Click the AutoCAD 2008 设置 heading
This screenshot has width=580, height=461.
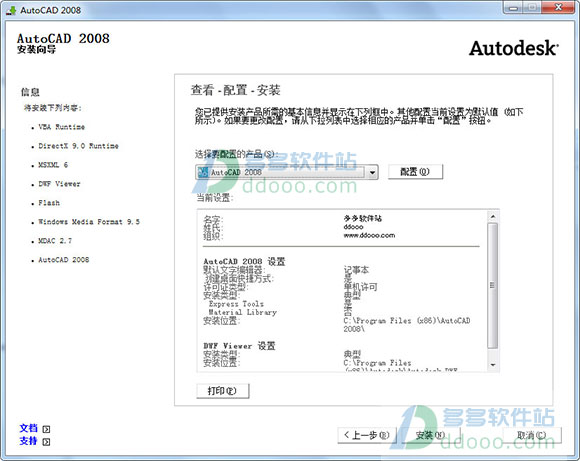244,262
